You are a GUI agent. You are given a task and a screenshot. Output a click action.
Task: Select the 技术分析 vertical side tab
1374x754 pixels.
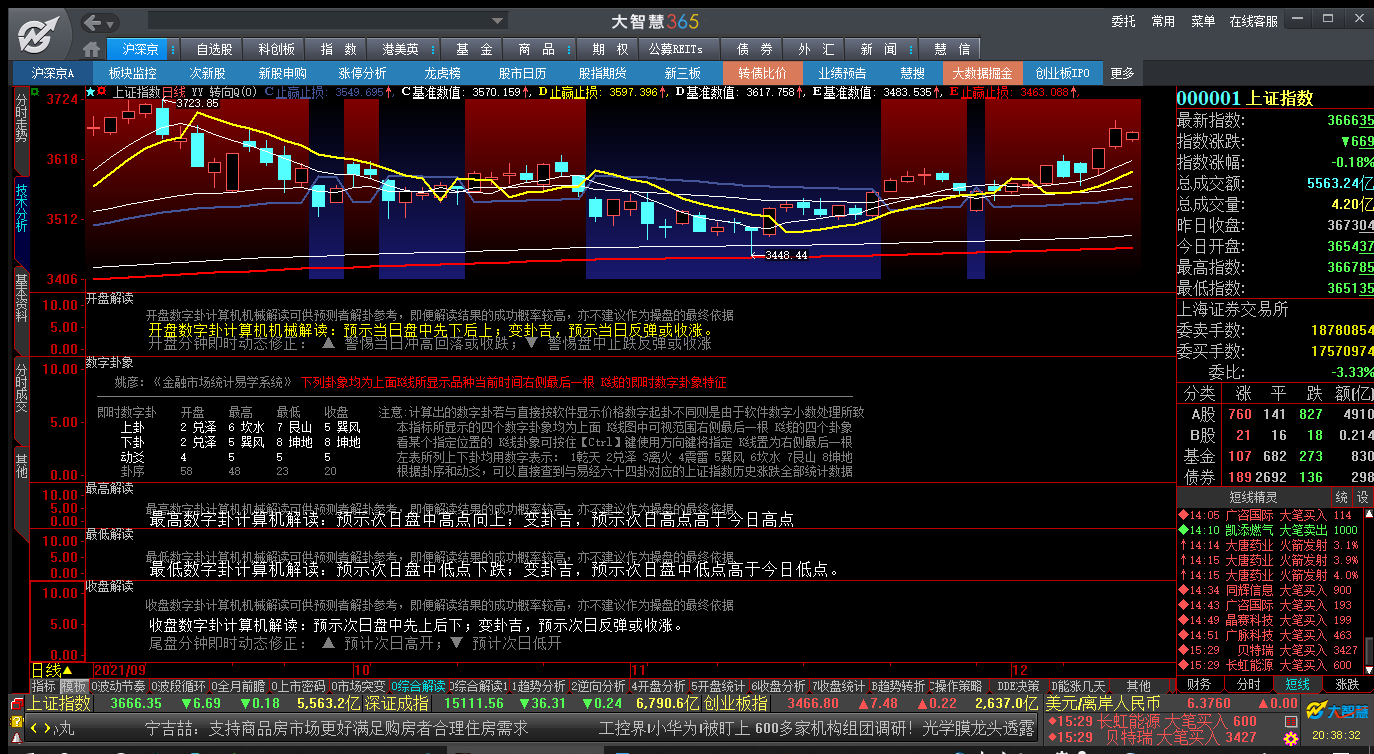(21, 221)
